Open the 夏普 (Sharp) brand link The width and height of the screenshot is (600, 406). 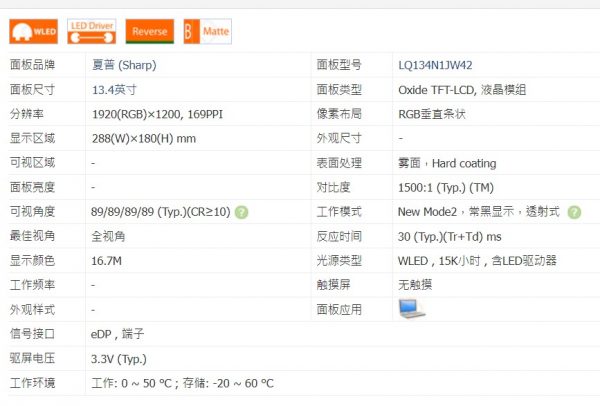coord(124,65)
